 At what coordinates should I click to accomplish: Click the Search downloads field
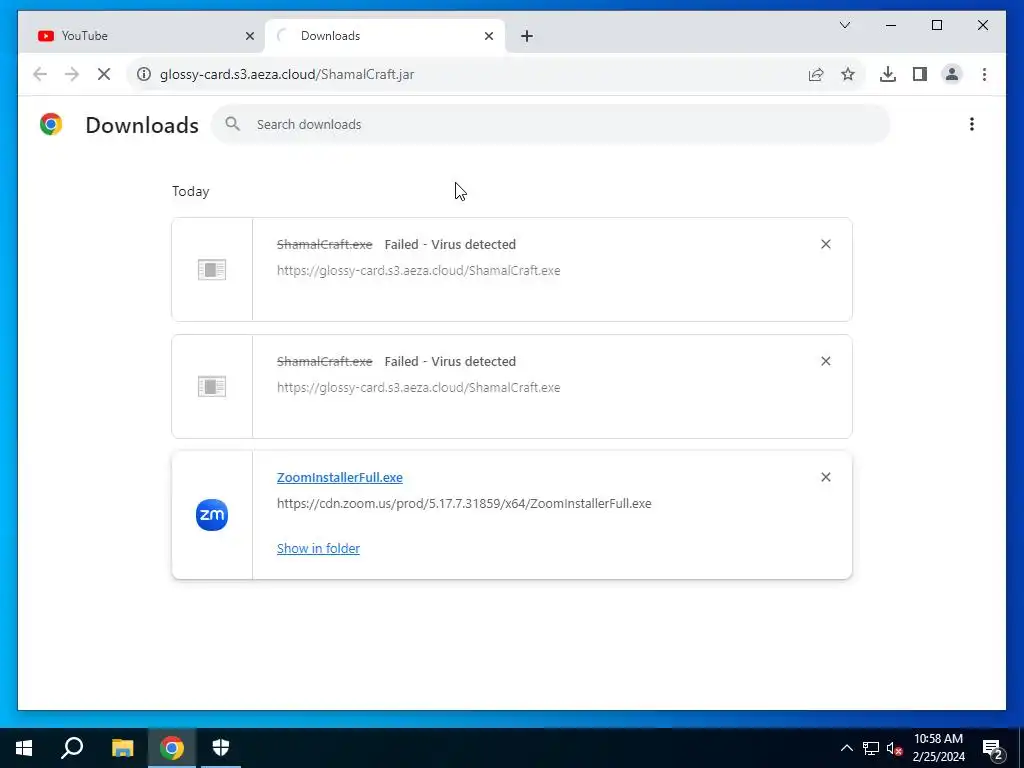(551, 124)
